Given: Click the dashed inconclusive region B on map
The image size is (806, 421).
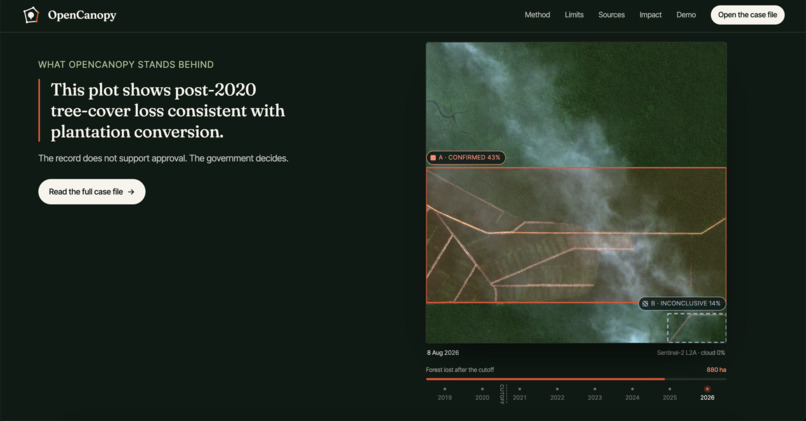Looking at the screenshot, I should pos(697,327).
